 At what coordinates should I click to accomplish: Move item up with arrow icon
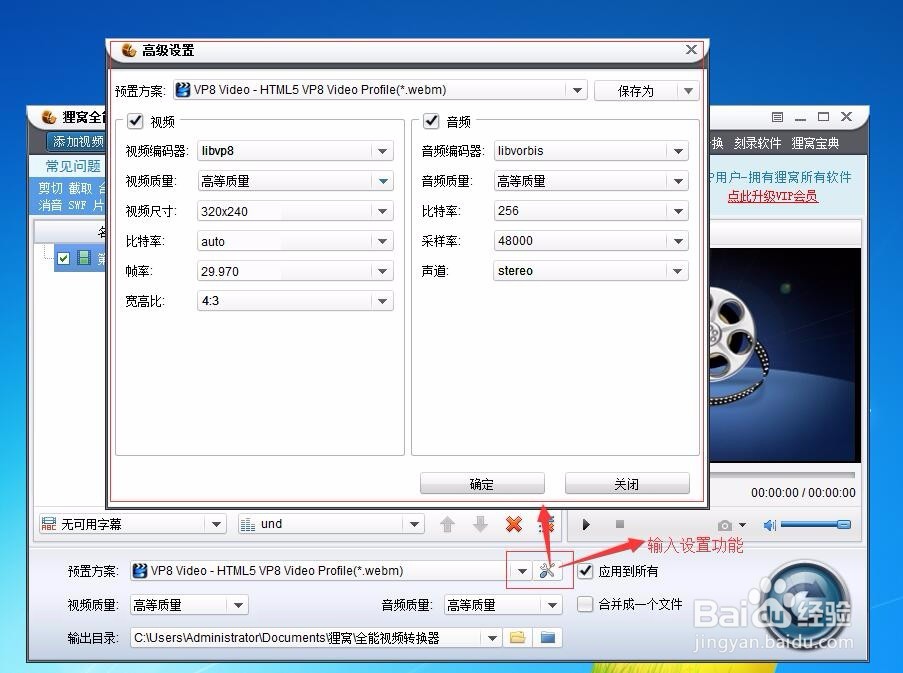coord(447,524)
